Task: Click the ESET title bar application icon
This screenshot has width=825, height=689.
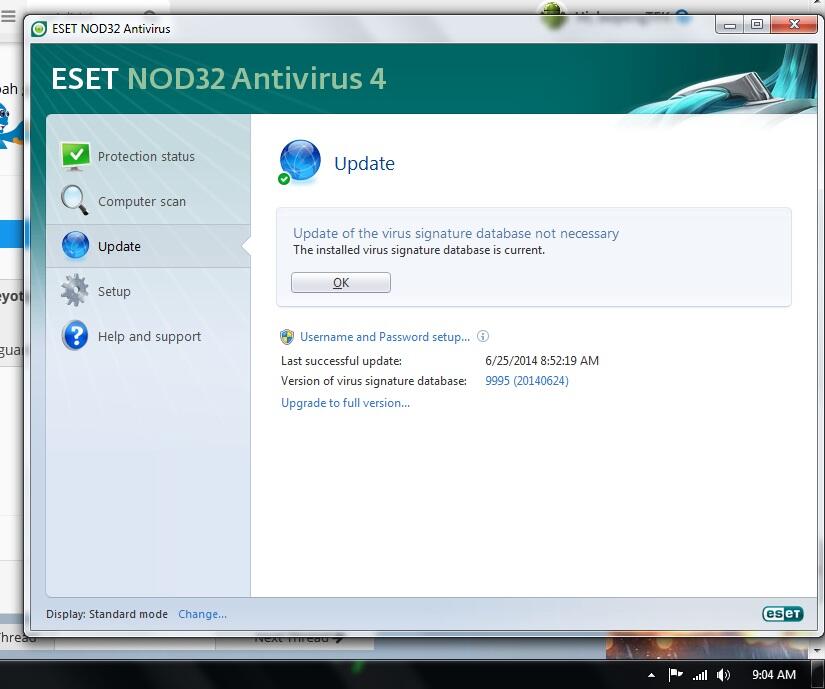Action: click(x=39, y=28)
